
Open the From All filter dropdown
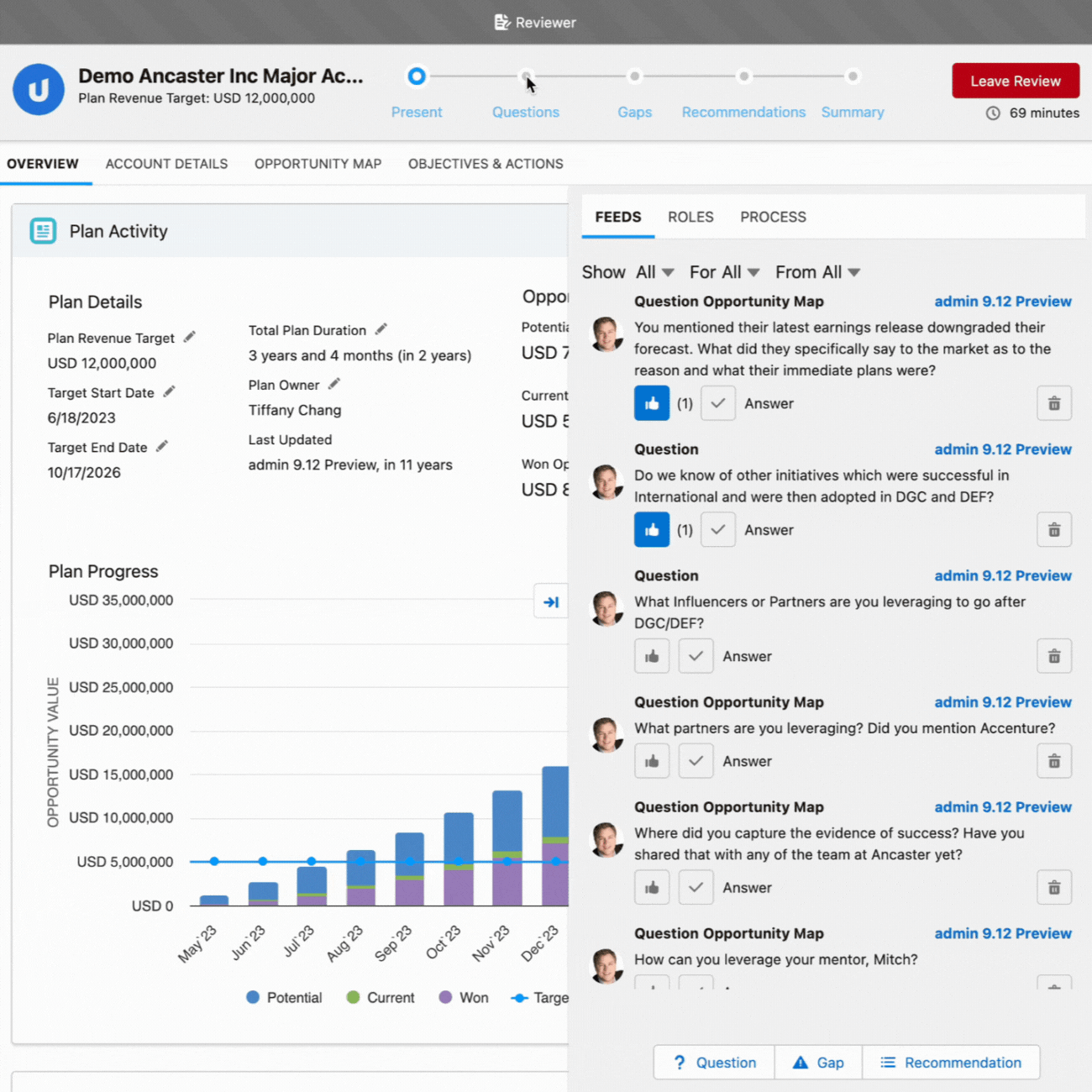click(x=818, y=272)
